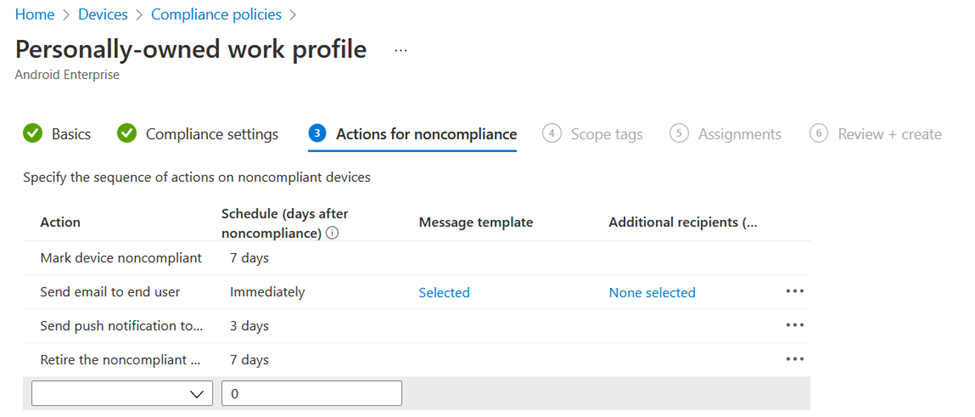Go to the Basics tab
This screenshot has height=417, width=975.
coord(71,134)
